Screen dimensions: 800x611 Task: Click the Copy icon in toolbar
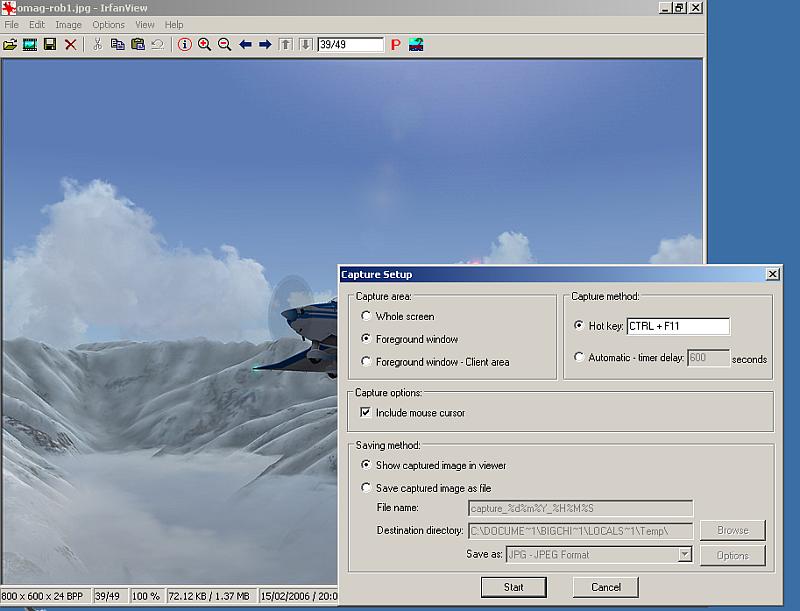coord(117,45)
